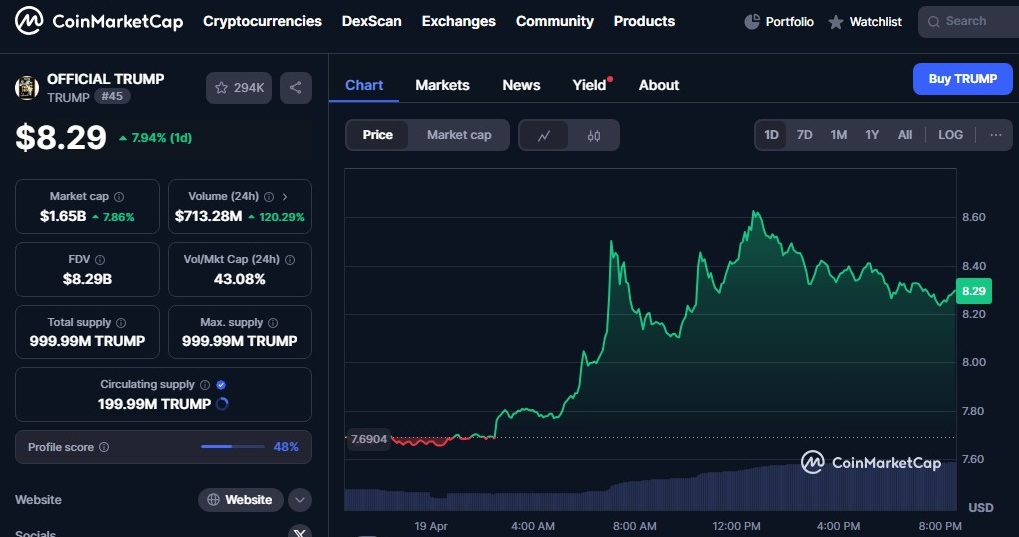Click the circulating supply progress ring
The height and width of the screenshot is (537, 1019).
(222, 404)
